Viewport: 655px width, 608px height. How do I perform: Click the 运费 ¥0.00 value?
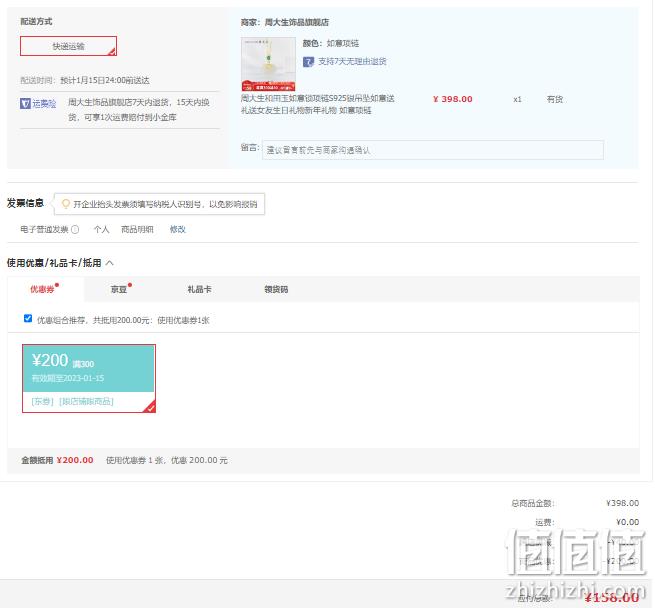(628, 522)
